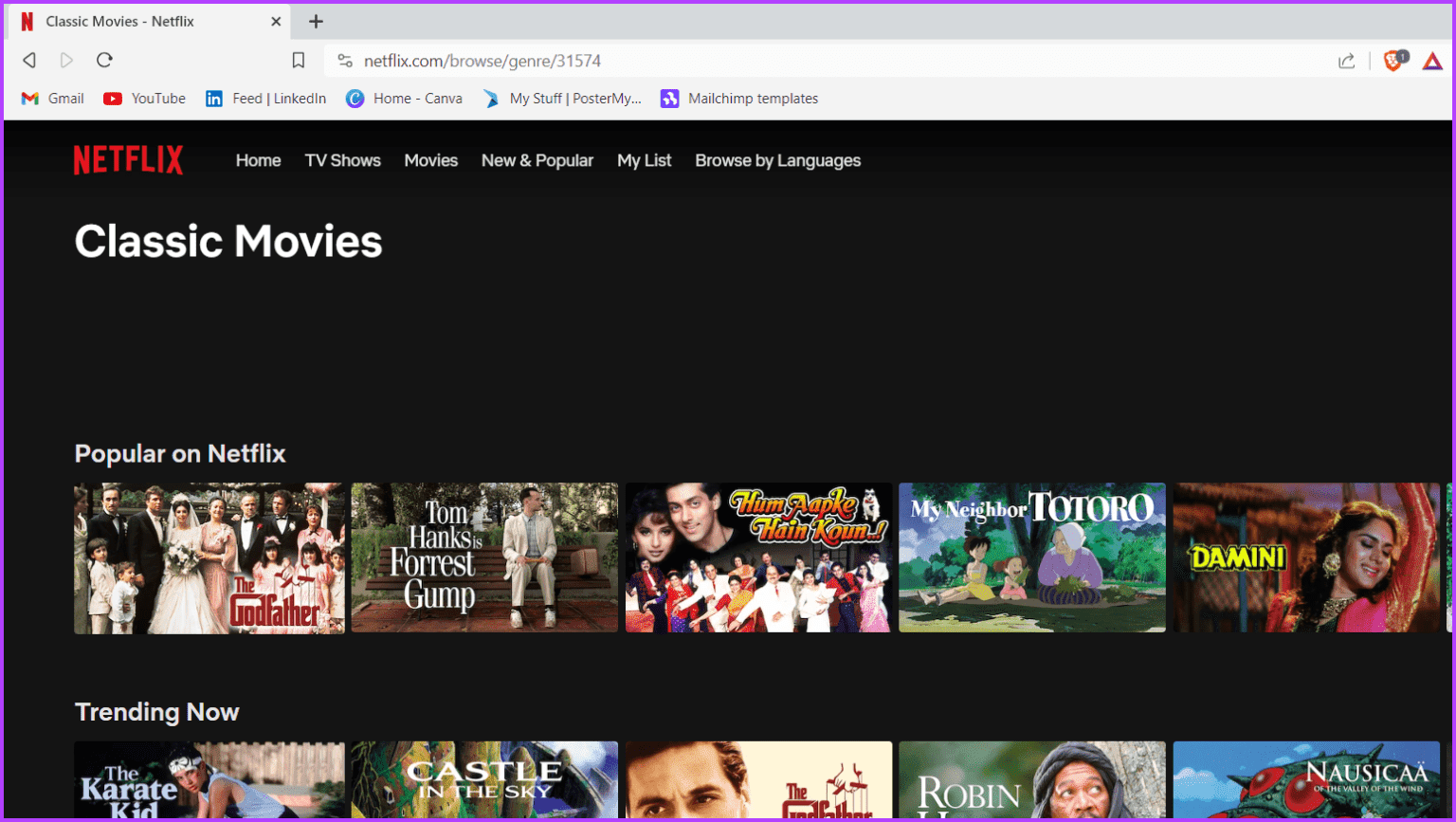Open Robin Hood thumbnail in Trending
This screenshot has width=1456, height=822.
pos(1032,779)
